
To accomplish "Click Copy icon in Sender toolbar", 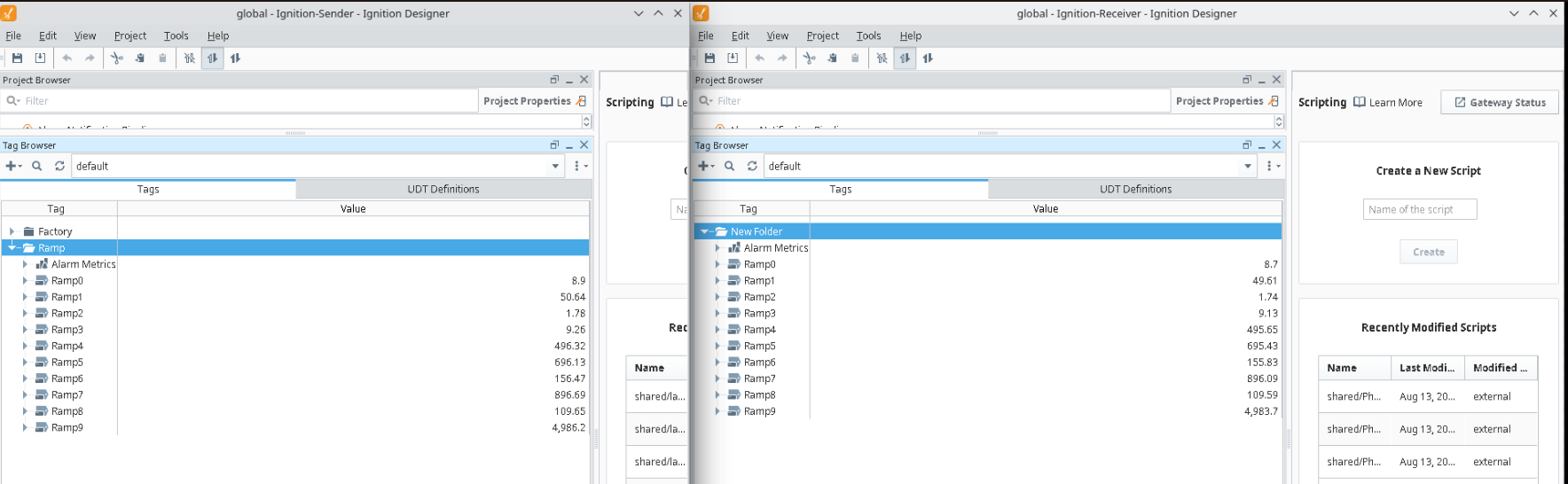I will 140,59.
